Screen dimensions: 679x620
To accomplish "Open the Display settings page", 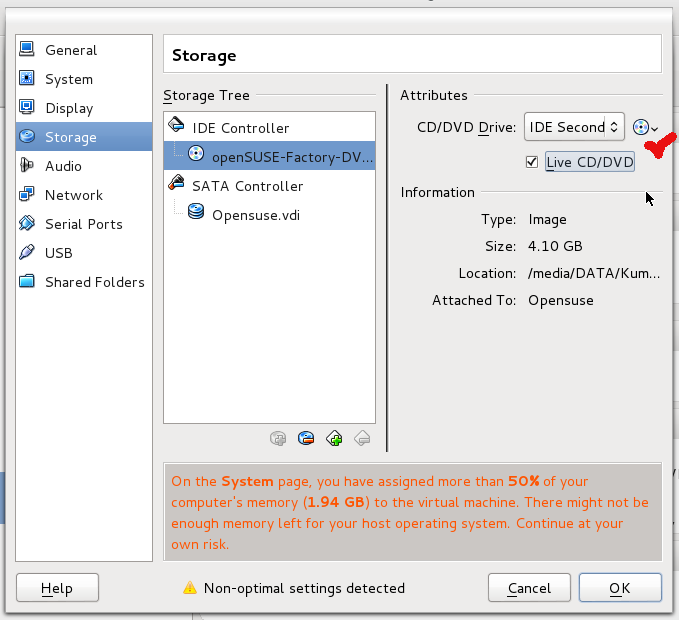I will pyautogui.click(x=84, y=108).
